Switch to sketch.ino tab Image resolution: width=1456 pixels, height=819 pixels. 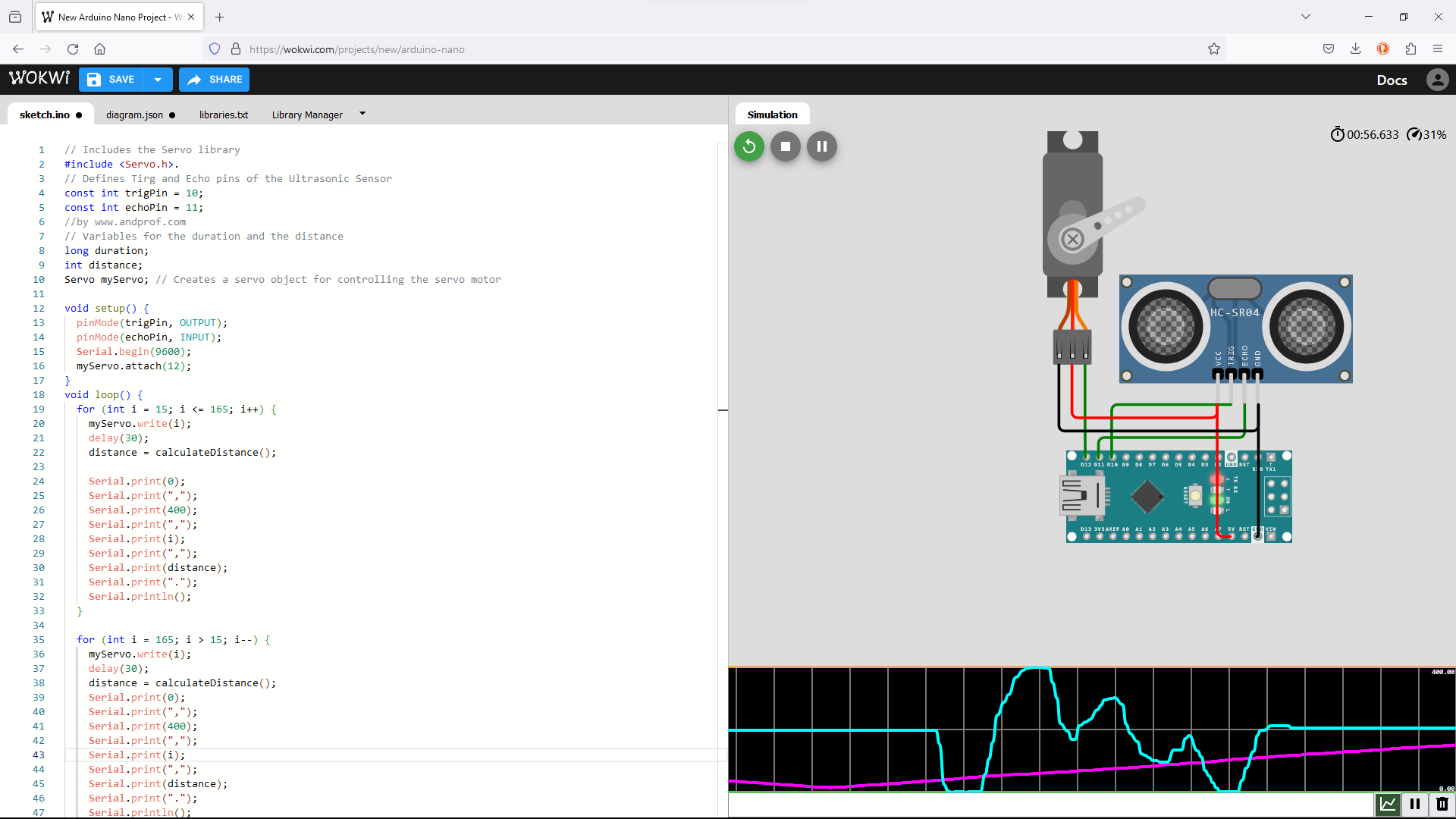coord(51,115)
